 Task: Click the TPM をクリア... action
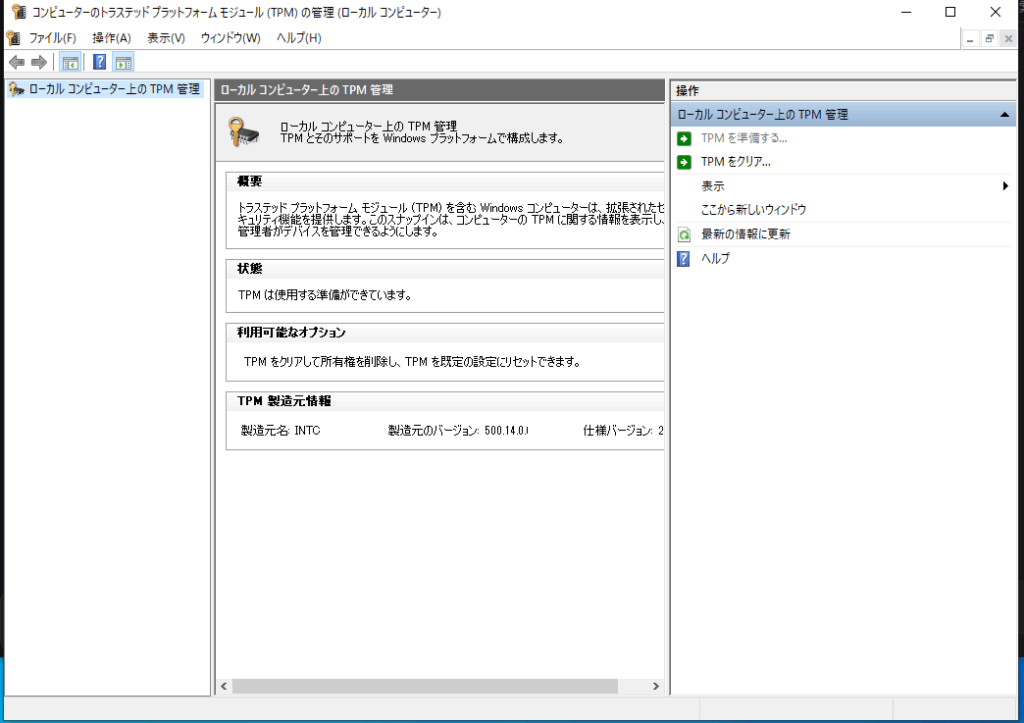pos(735,162)
